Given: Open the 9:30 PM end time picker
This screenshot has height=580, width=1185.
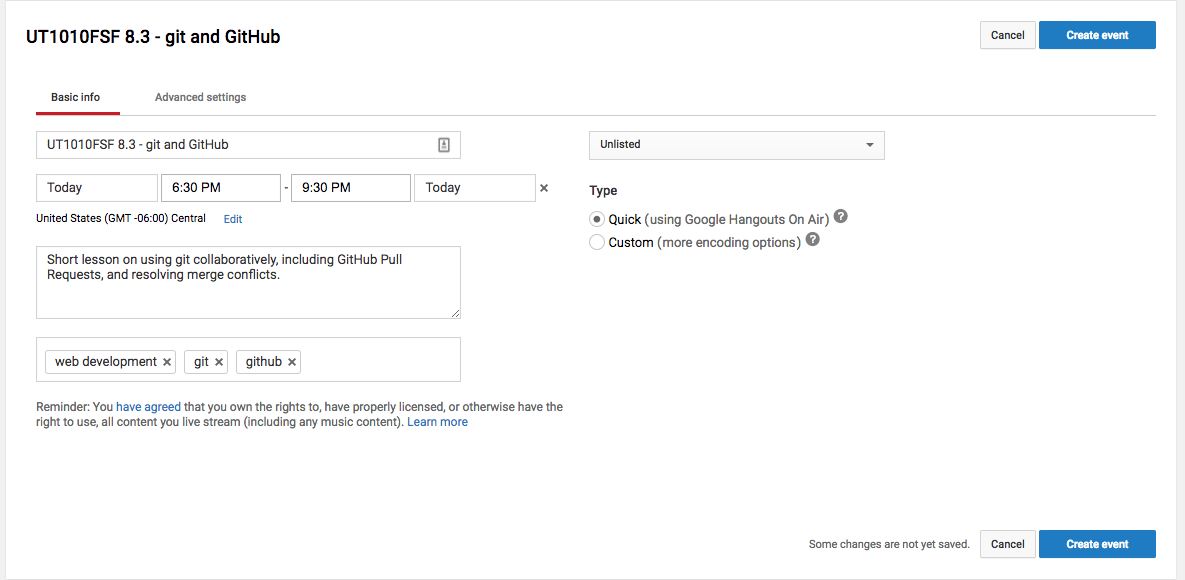Looking at the screenshot, I should 350,188.
